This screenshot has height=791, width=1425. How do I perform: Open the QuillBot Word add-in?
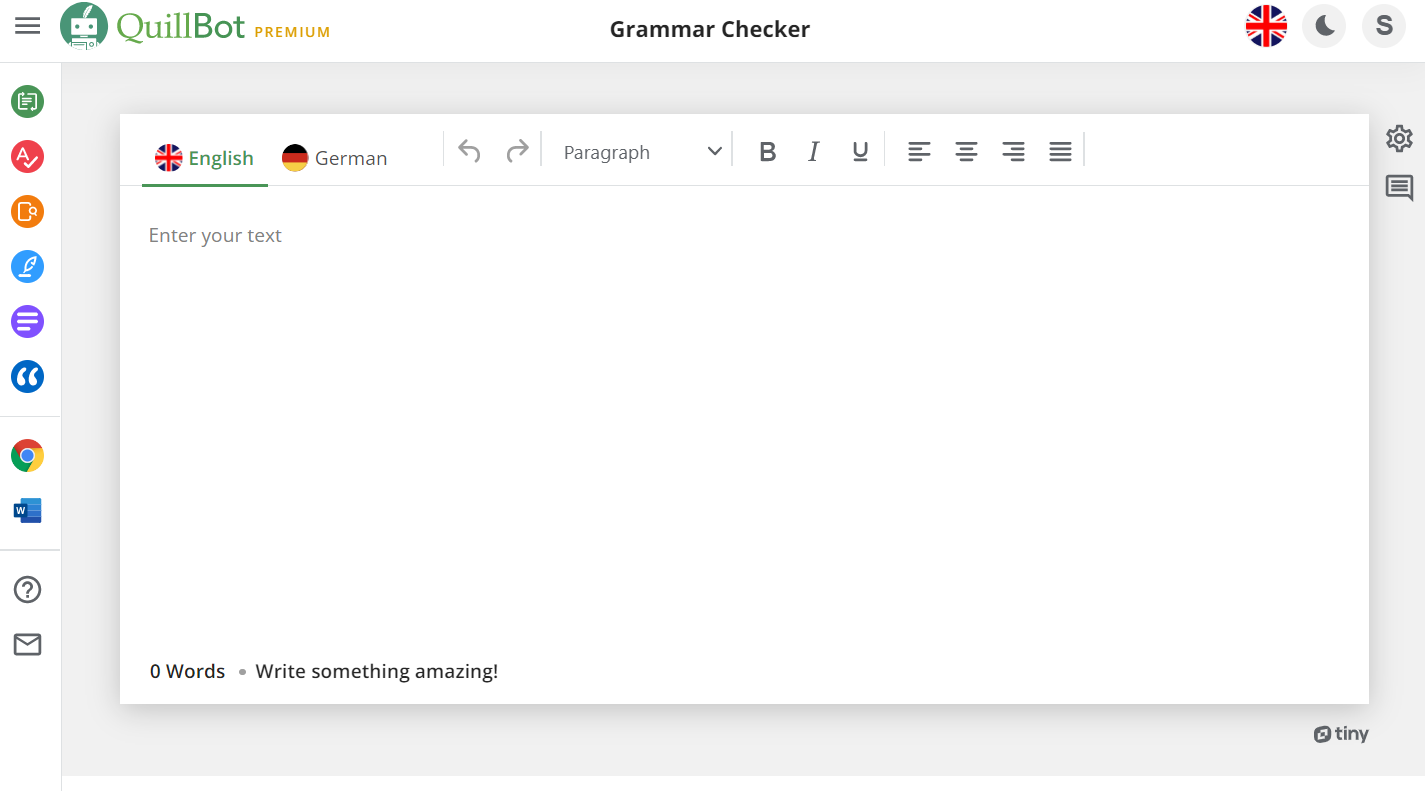coord(27,510)
